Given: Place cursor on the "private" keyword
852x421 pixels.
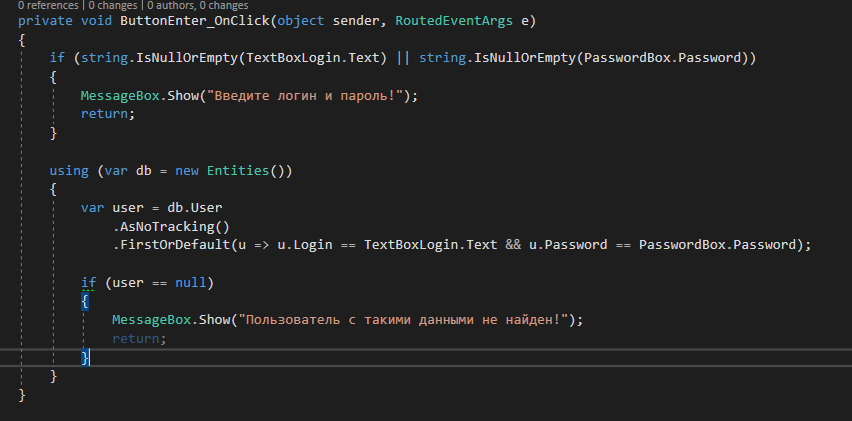Looking at the screenshot, I should tap(45, 21).
